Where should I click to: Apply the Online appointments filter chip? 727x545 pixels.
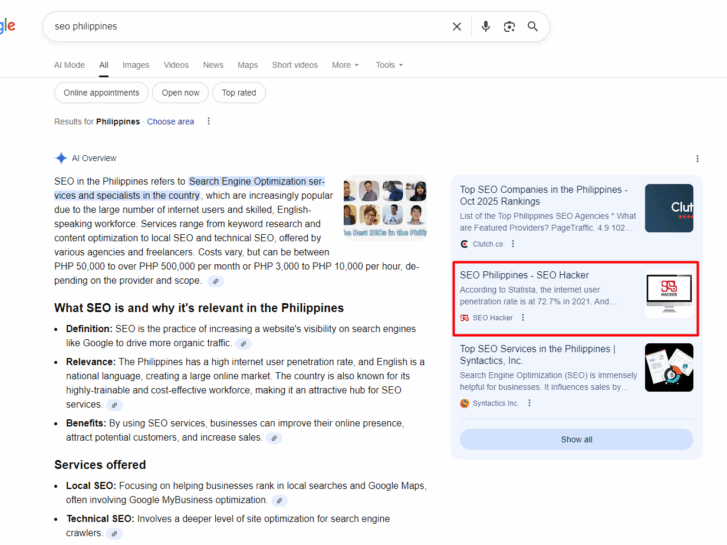pyautogui.click(x=102, y=93)
